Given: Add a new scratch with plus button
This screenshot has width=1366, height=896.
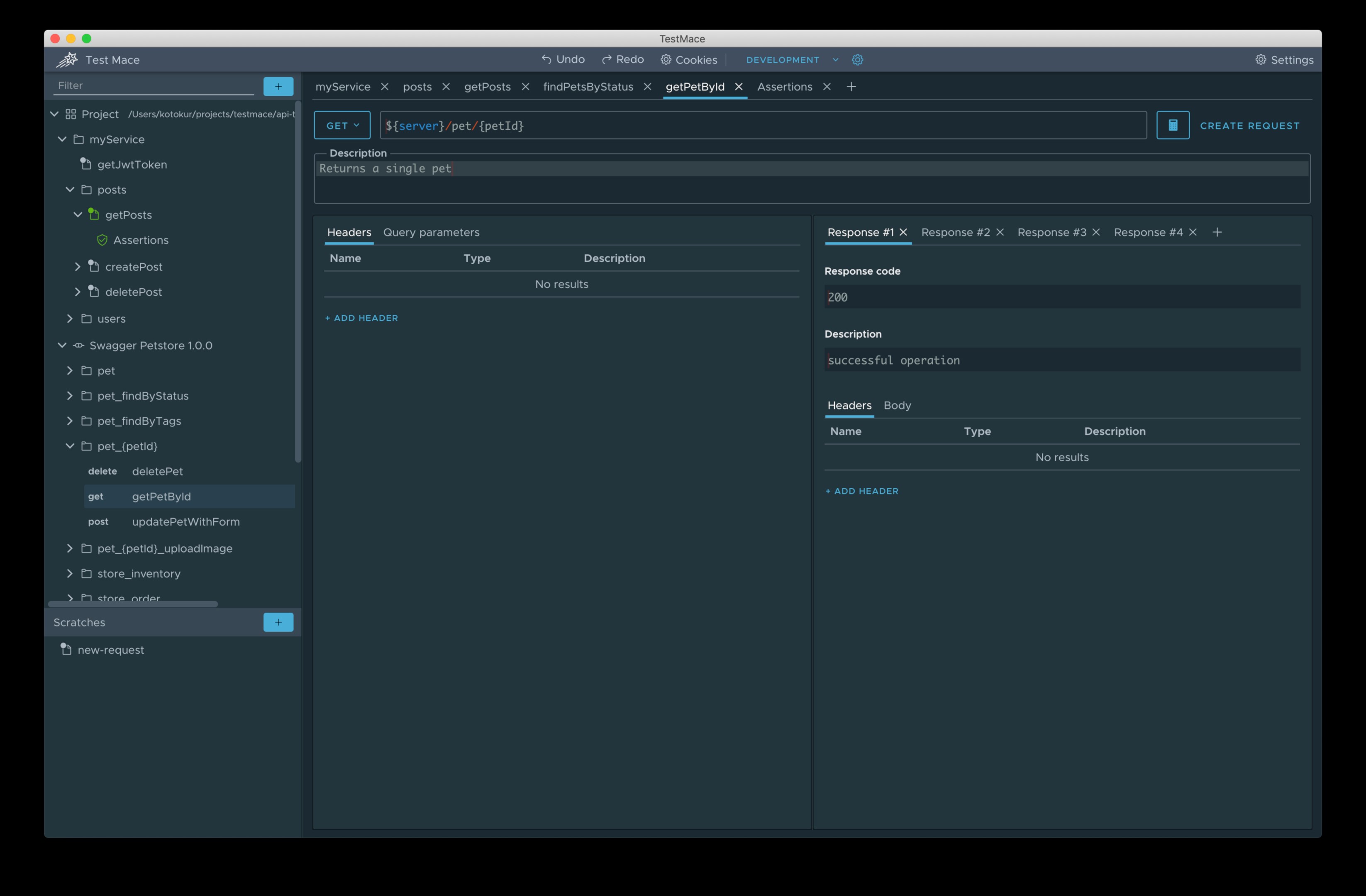Looking at the screenshot, I should 278,622.
